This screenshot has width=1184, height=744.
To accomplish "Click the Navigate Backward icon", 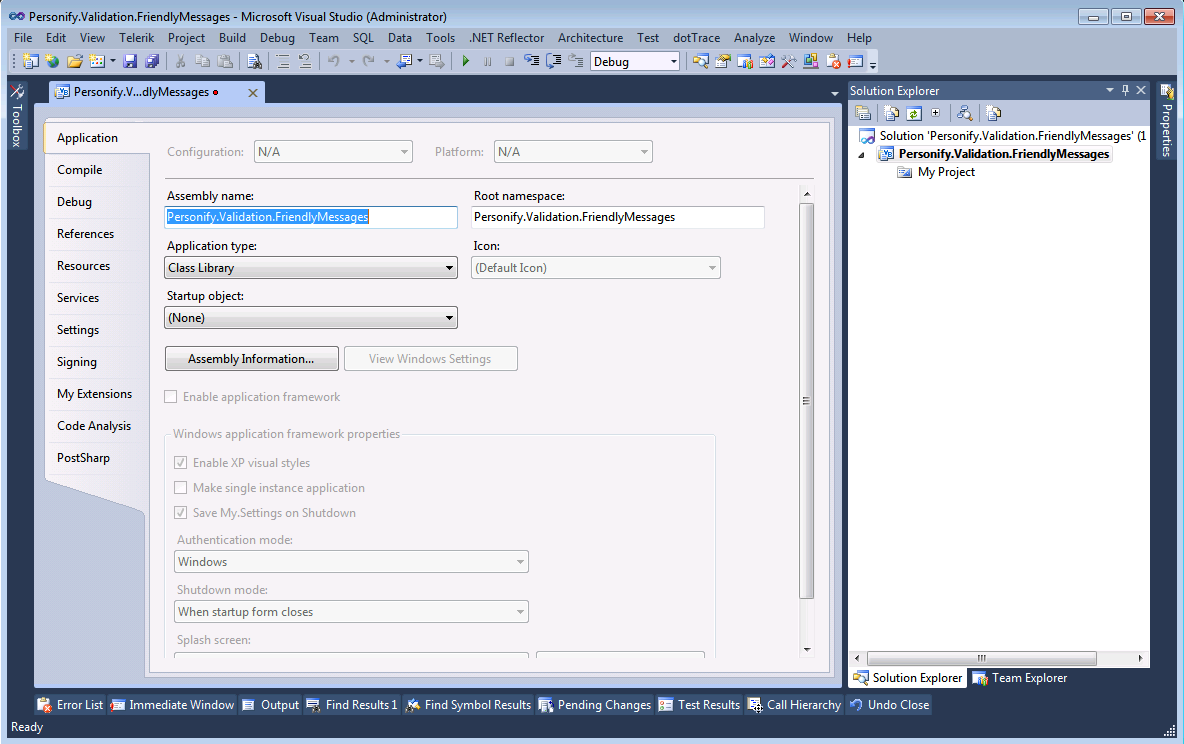I will click(405, 61).
